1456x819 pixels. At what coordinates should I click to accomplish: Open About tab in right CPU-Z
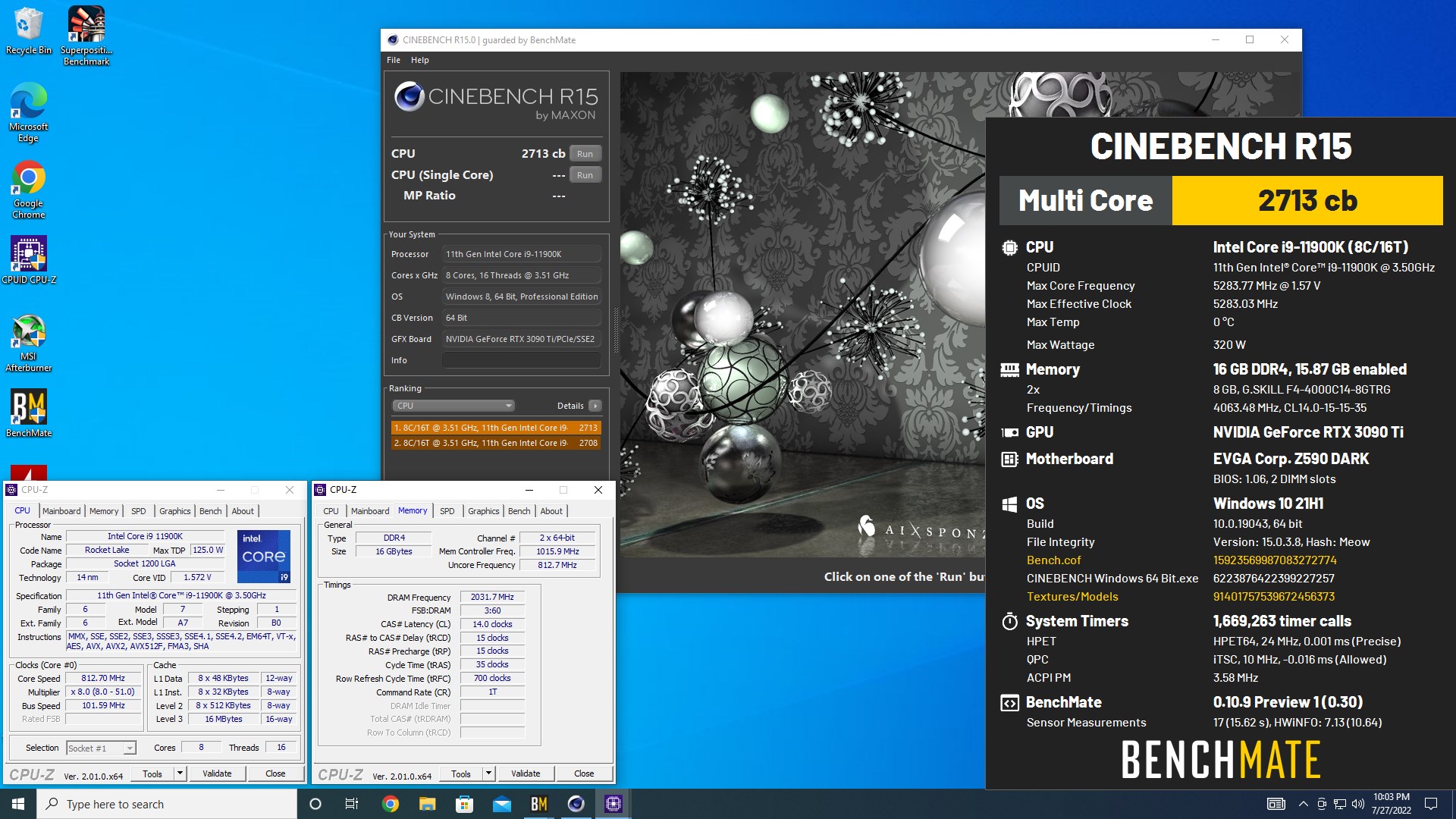tap(551, 511)
